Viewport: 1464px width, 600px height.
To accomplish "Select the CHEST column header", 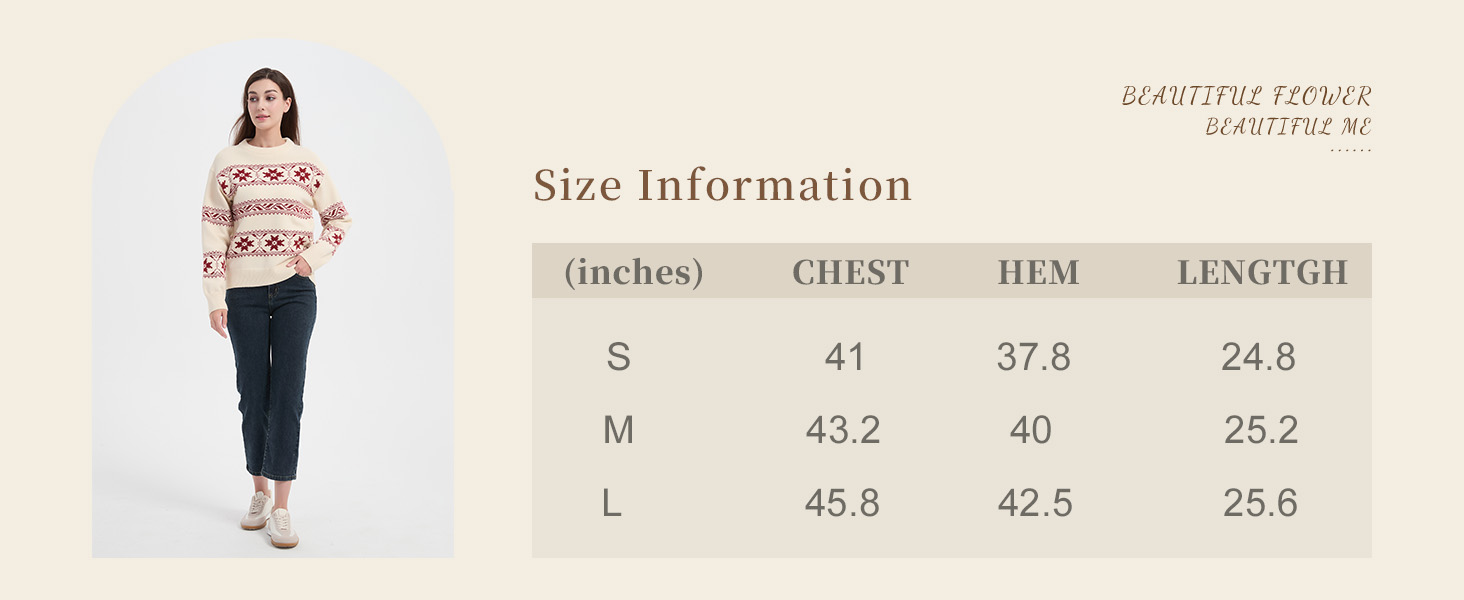I will click(850, 272).
